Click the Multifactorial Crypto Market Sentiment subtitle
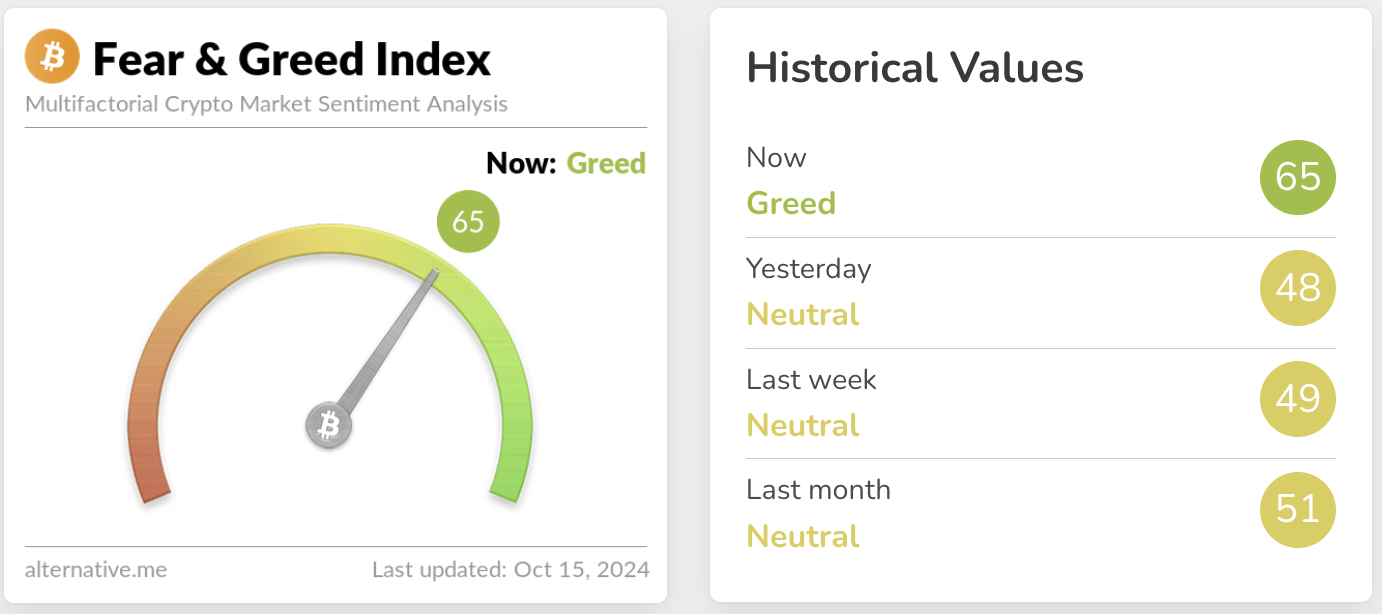The height and width of the screenshot is (614, 1382). pyautogui.click(x=266, y=104)
